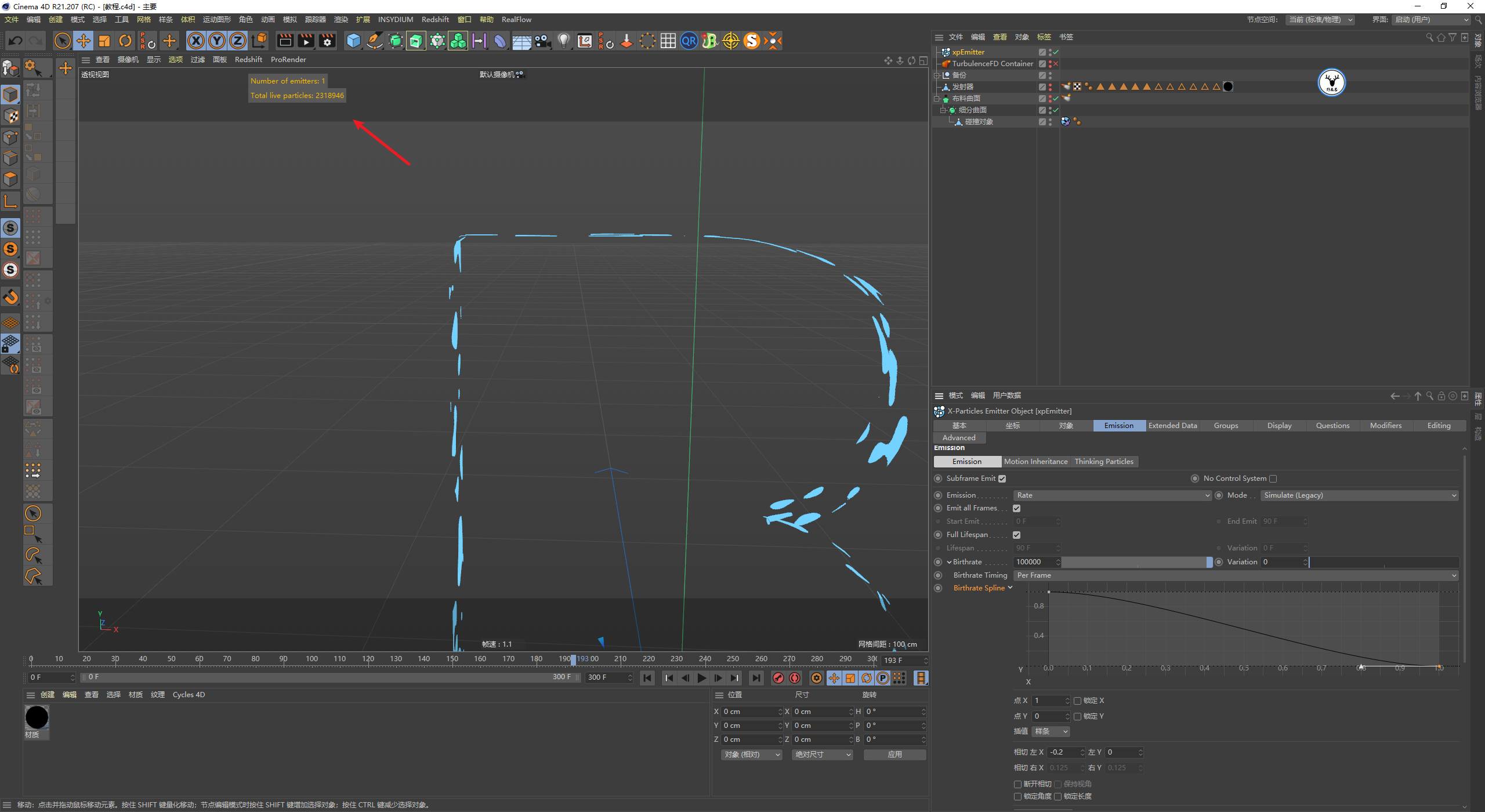Image resolution: width=1485 pixels, height=812 pixels.
Task: Open the Emission Rate dropdown
Action: tap(1112, 495)
